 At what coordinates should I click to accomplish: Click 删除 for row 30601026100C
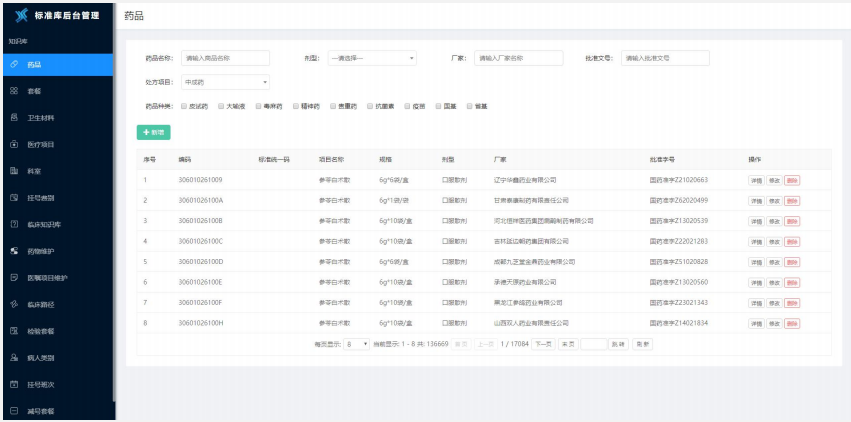pos(792,242)
